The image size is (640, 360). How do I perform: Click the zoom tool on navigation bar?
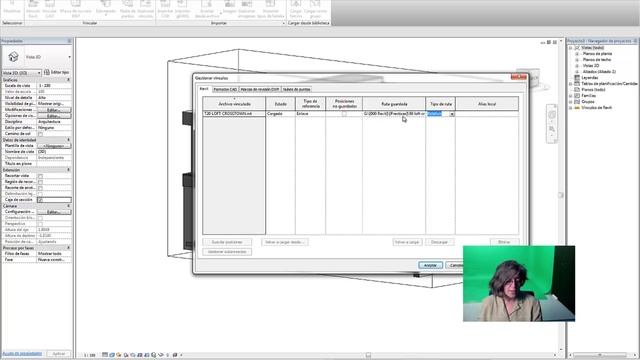552,129
